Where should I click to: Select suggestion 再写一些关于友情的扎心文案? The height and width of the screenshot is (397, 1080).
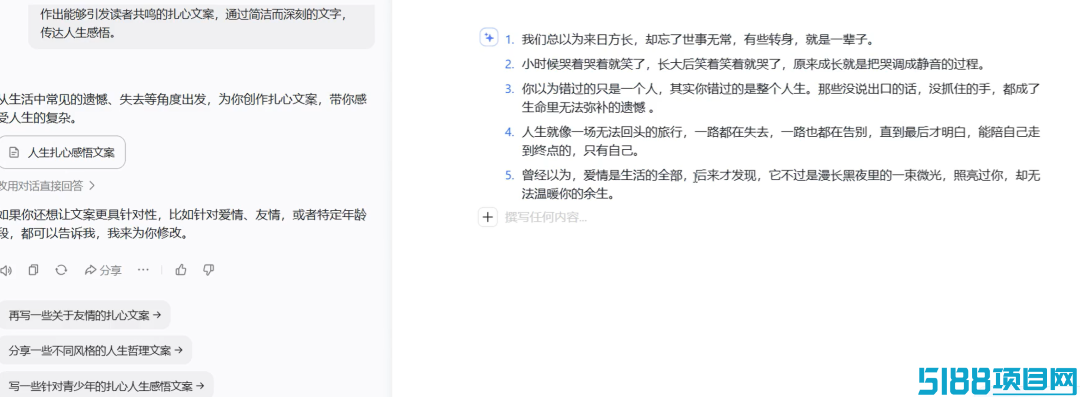84,316
